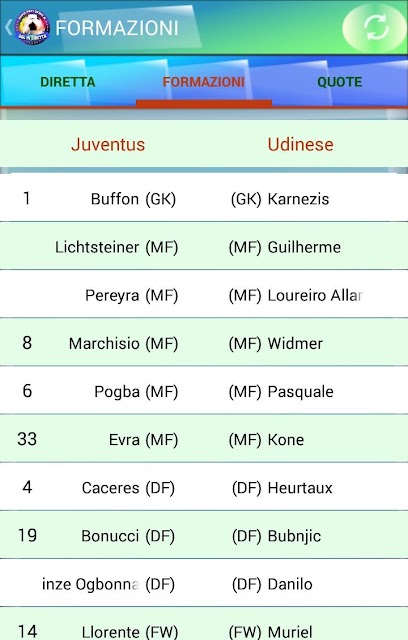Tap the back arrow chevron
This screenshot has width=408, height=640.
pyautogui.click(x=8, y=27)
